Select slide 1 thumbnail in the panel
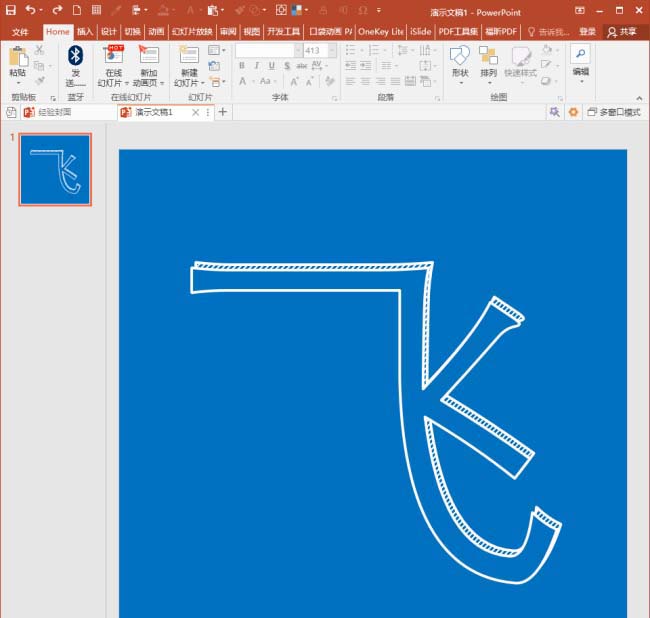Screen dimensions: 650x618 point(55,169)
